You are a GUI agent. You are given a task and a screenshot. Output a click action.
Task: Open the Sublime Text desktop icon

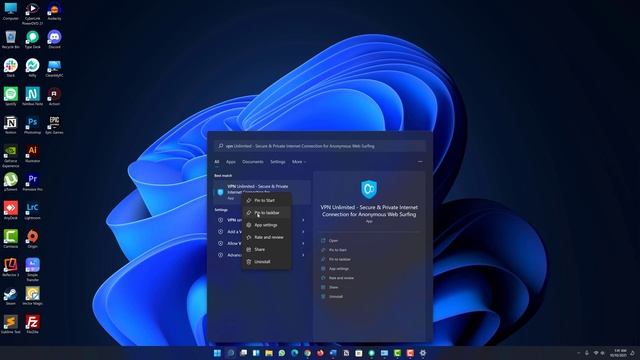click(x=11, y=324)
